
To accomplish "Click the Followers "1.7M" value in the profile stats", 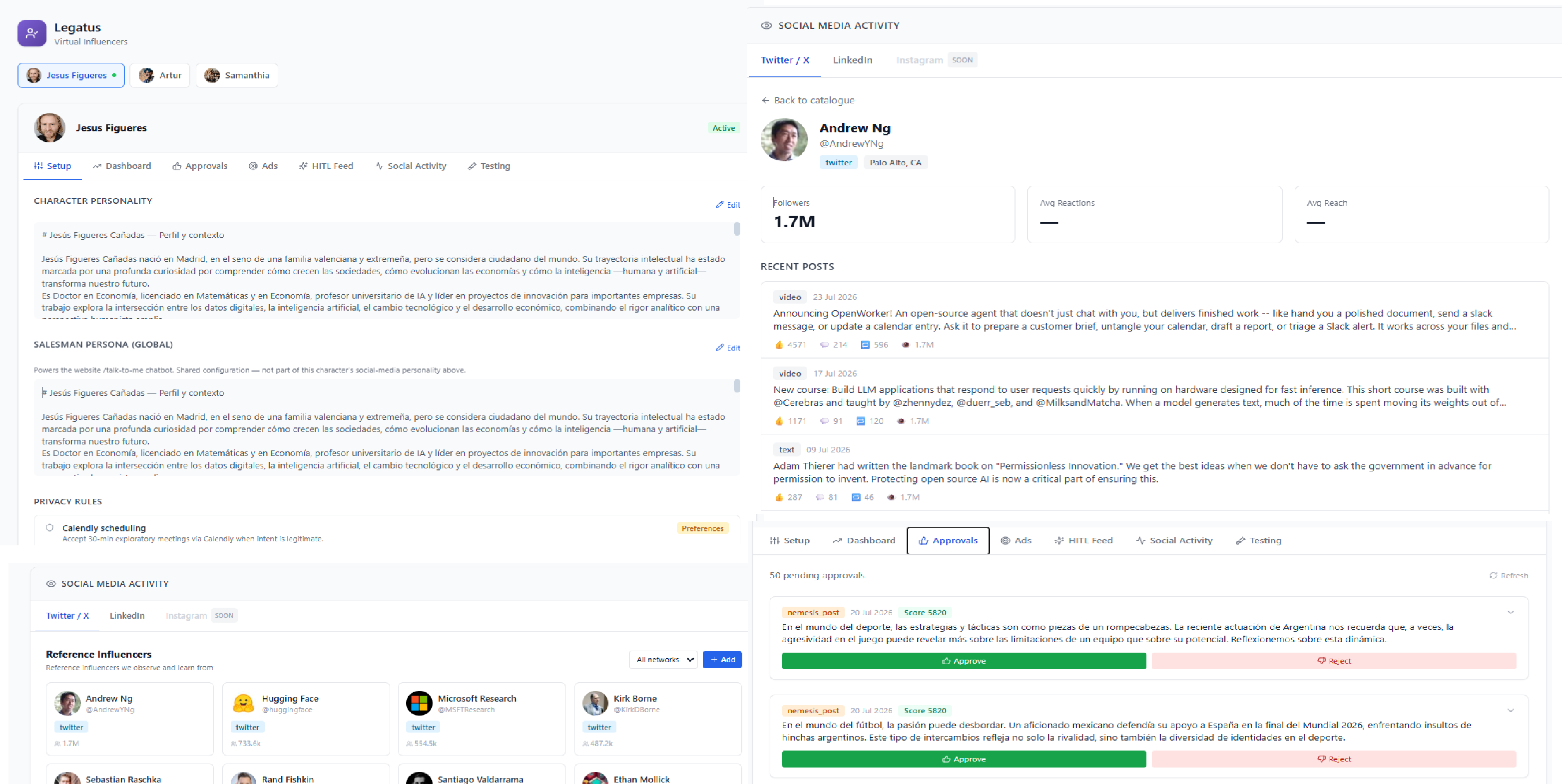I will click(794, 222).
